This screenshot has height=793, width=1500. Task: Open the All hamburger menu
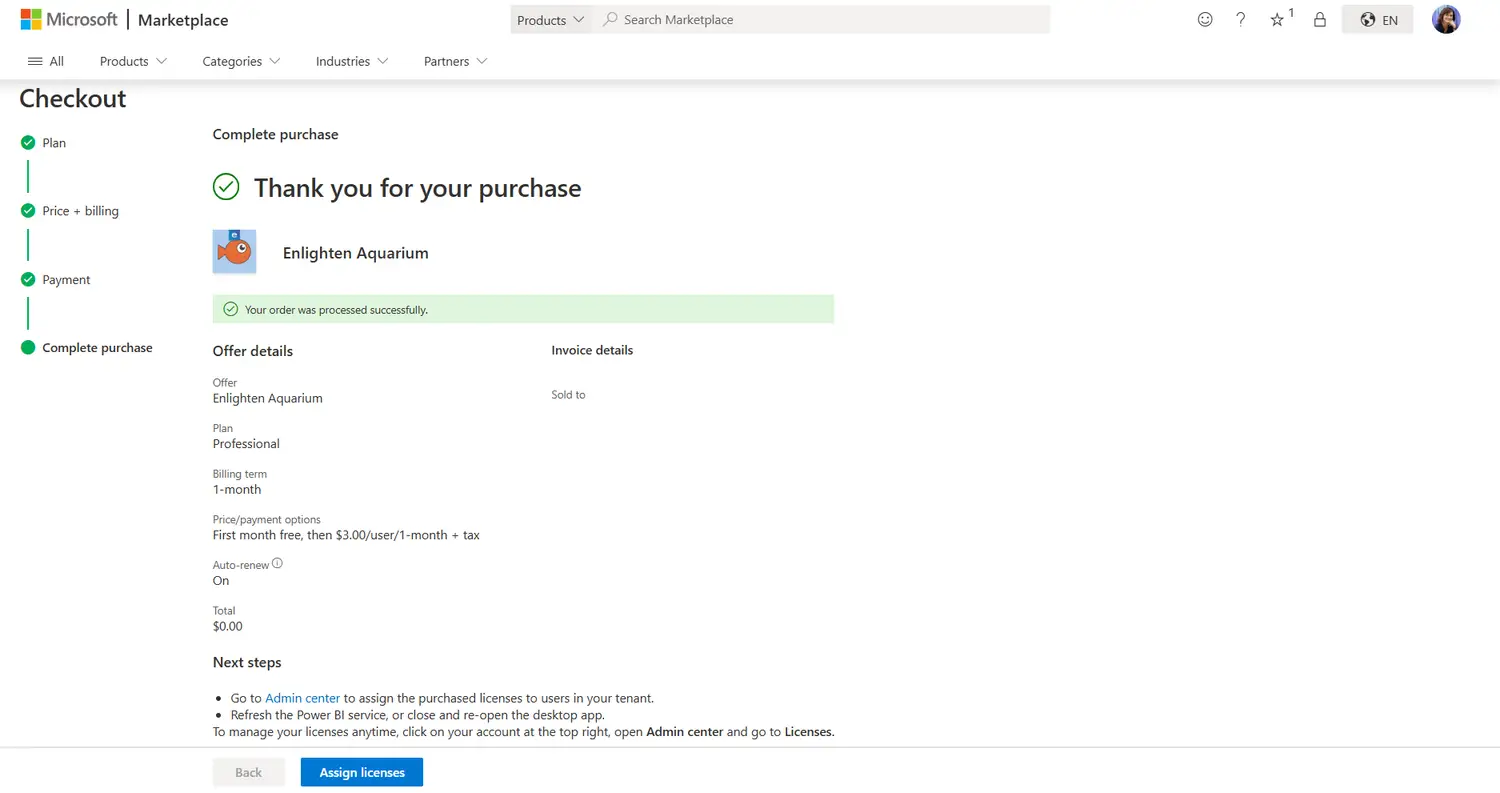(45, 61)
